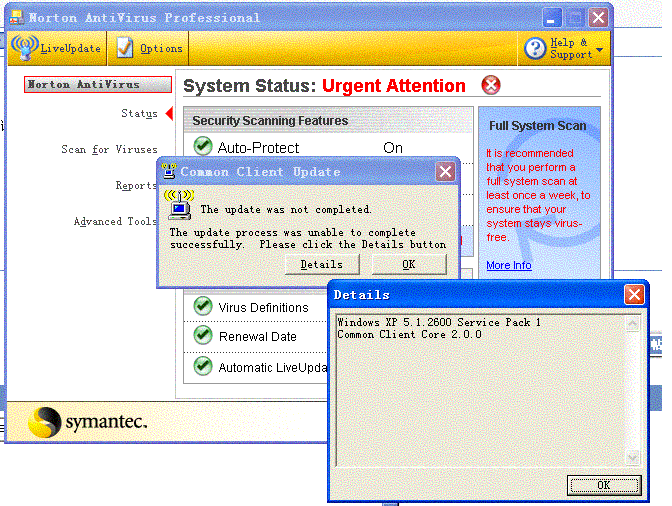
Task: Select the Norton AntiVirus sidebar header
Action: 98,84
